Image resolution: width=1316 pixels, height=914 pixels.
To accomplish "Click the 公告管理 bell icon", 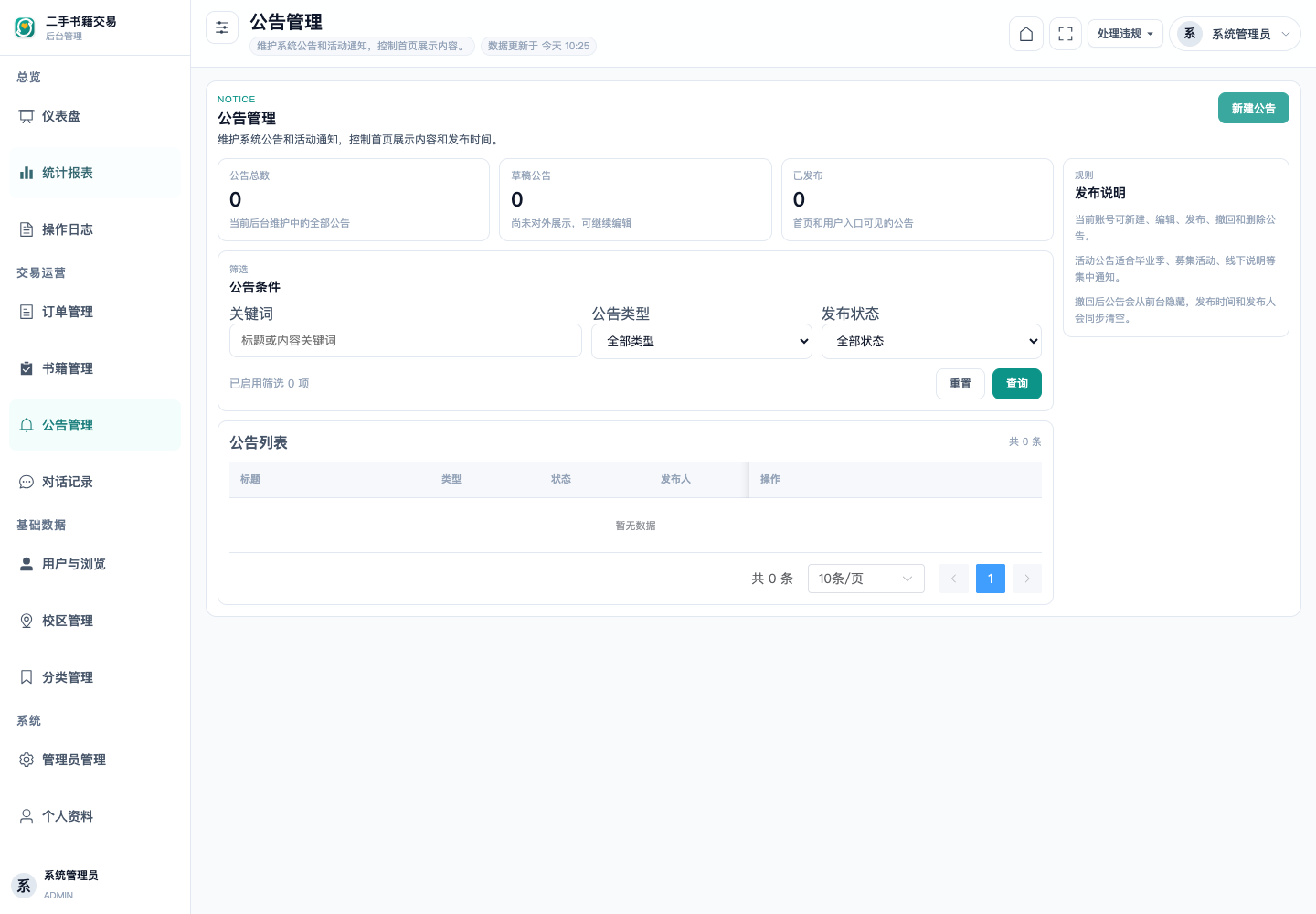I will click(x=27, y=425).
